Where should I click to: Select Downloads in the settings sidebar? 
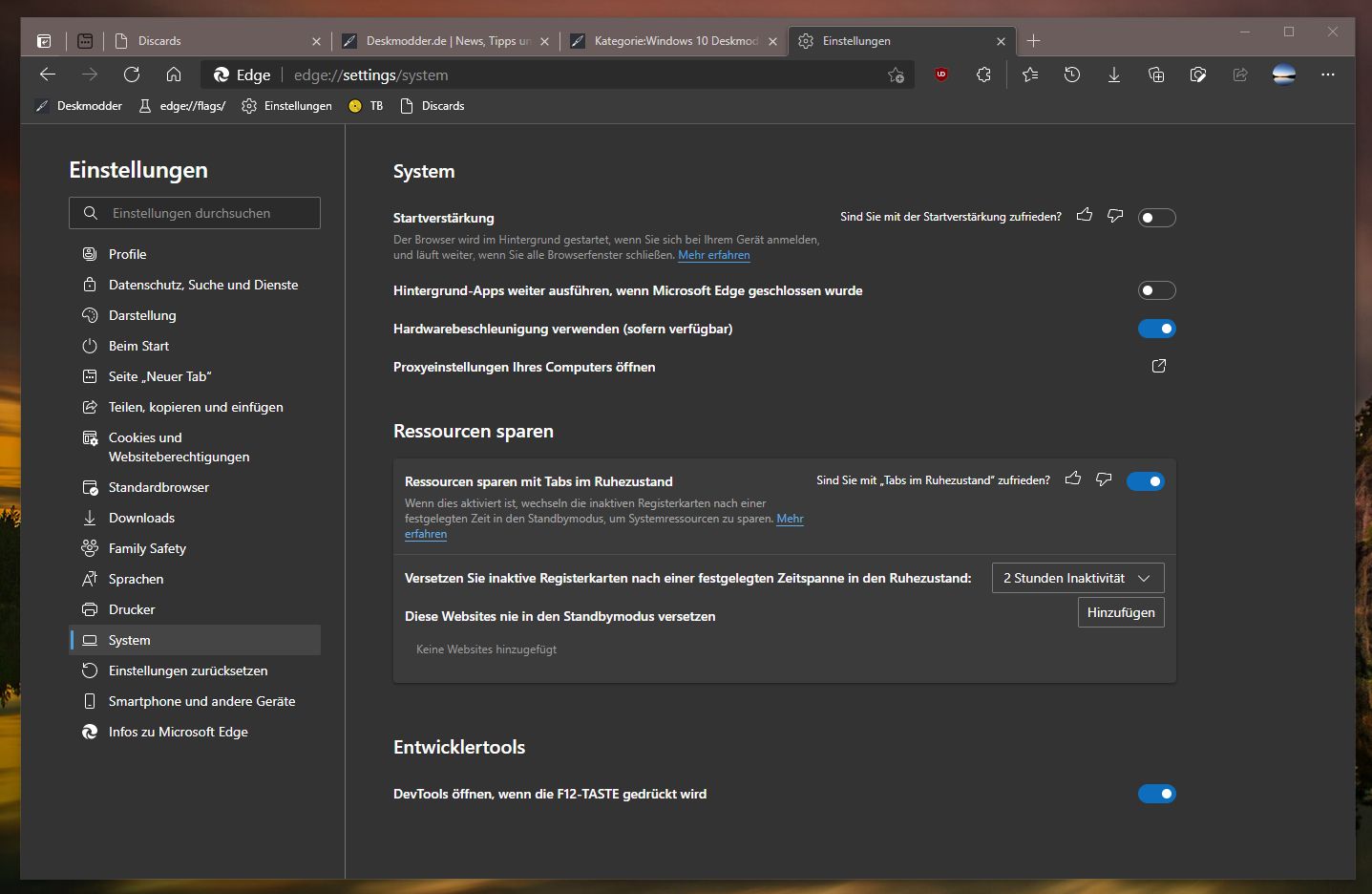point(141,518)
